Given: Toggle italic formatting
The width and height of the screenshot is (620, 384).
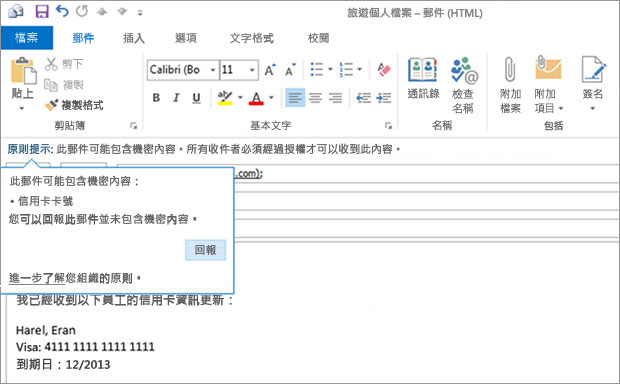Looking at the screenshot, I should 176,98.
